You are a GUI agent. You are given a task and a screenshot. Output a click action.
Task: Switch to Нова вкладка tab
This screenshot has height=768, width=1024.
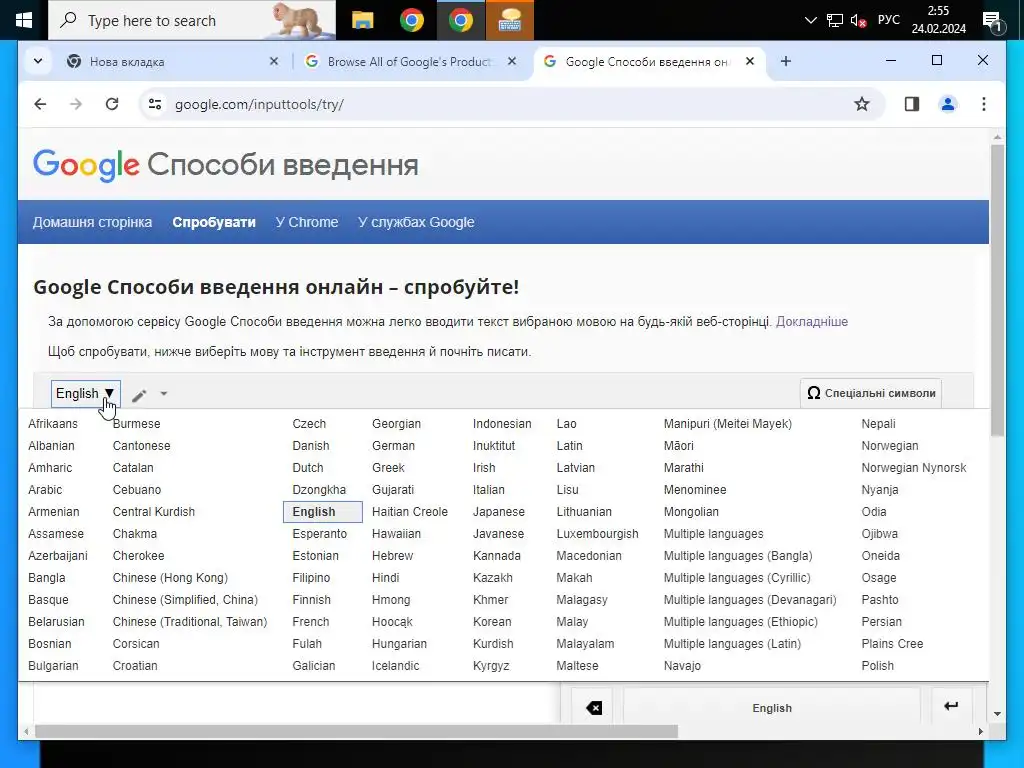[172, 61]
